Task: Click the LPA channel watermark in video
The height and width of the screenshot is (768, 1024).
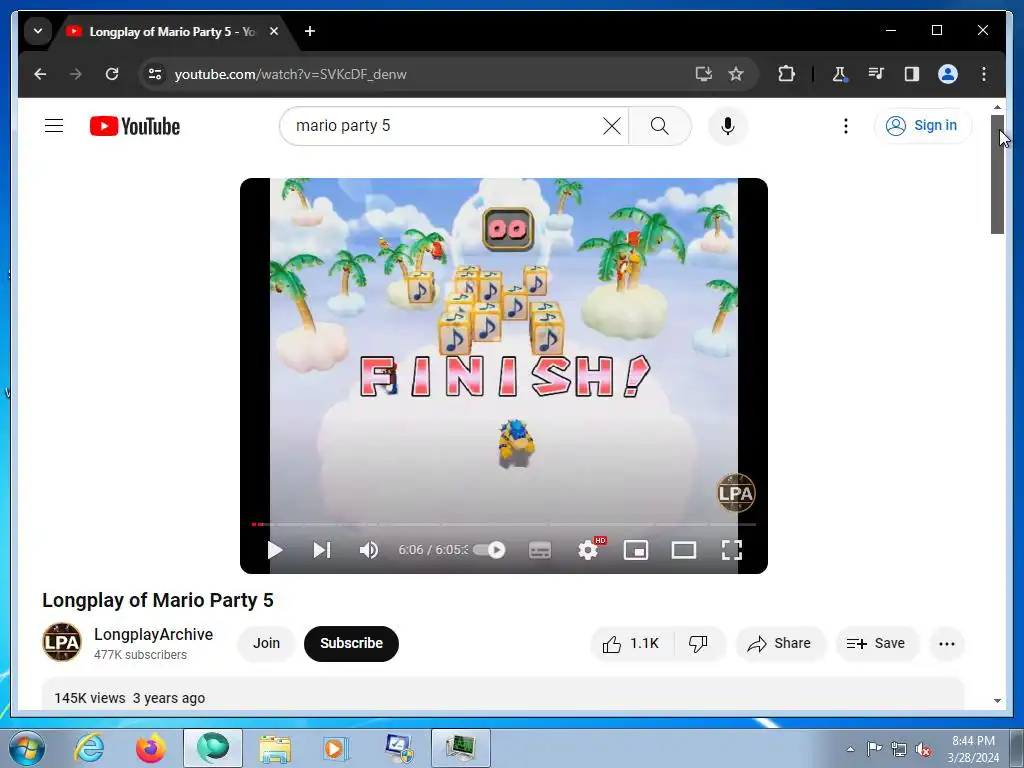Action: coord(735,493)
